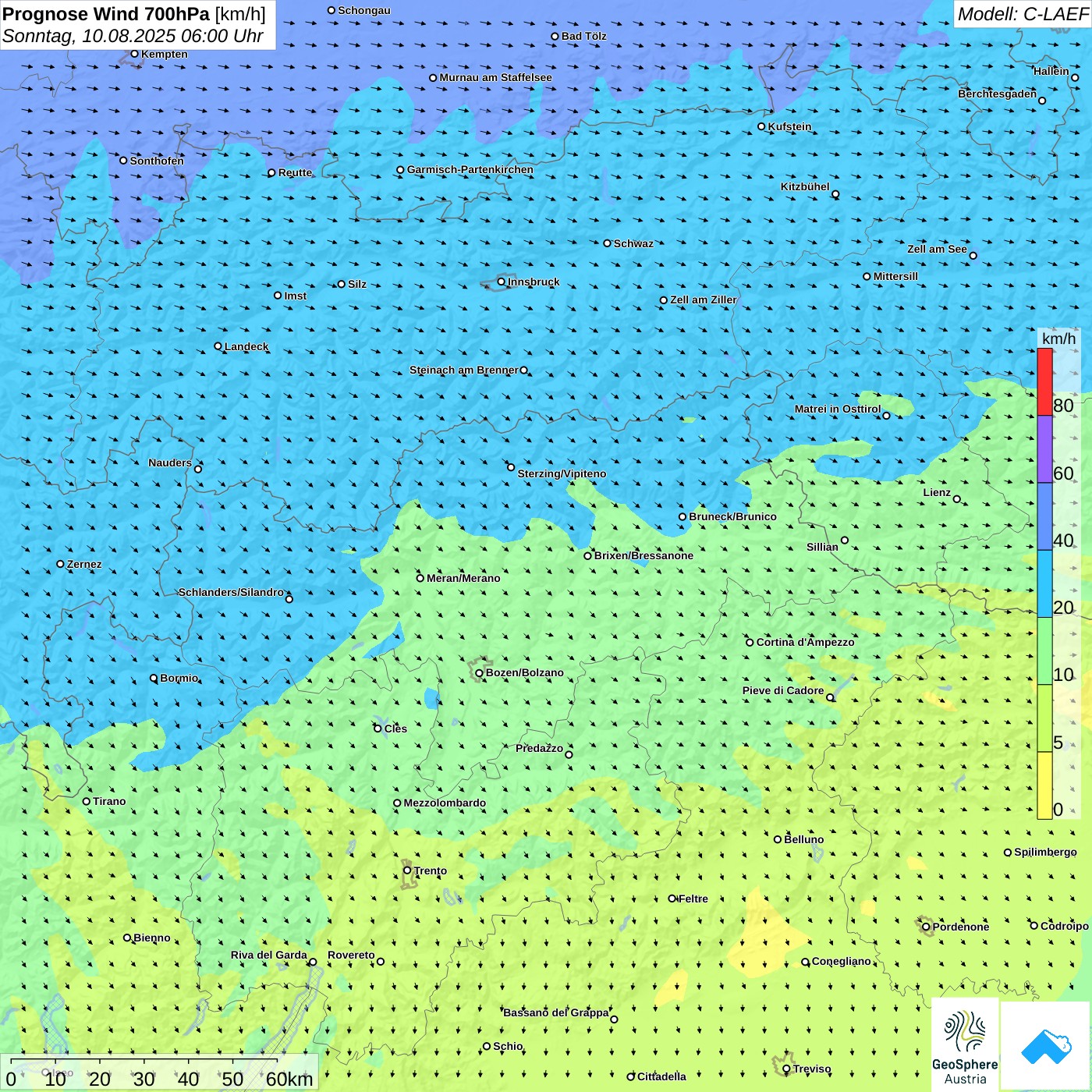This screenshot has height=1092, width=1092.
Task: Click the 'Prognose Wind 700hPa' title text
Action: click(x=106, y=14)
